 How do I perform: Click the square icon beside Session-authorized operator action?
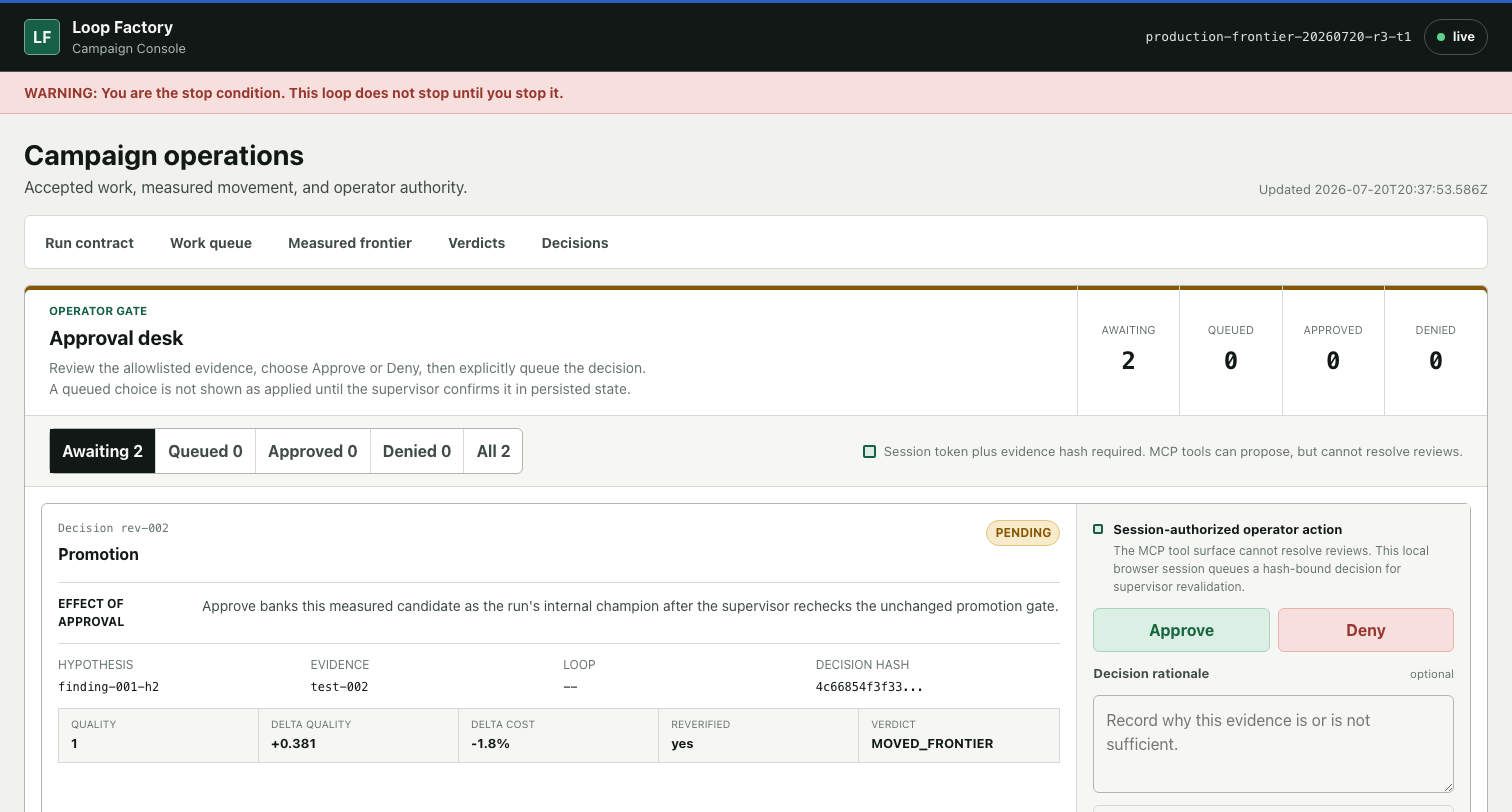coord(1098,529)
